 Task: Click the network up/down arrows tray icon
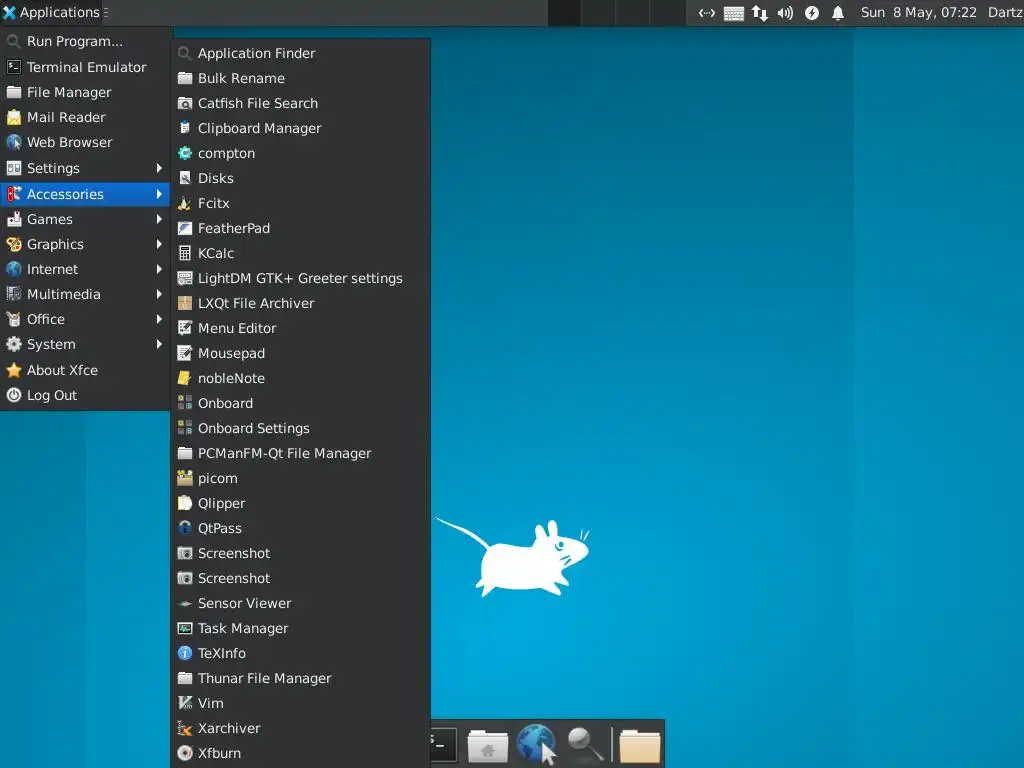pos(760,13)
